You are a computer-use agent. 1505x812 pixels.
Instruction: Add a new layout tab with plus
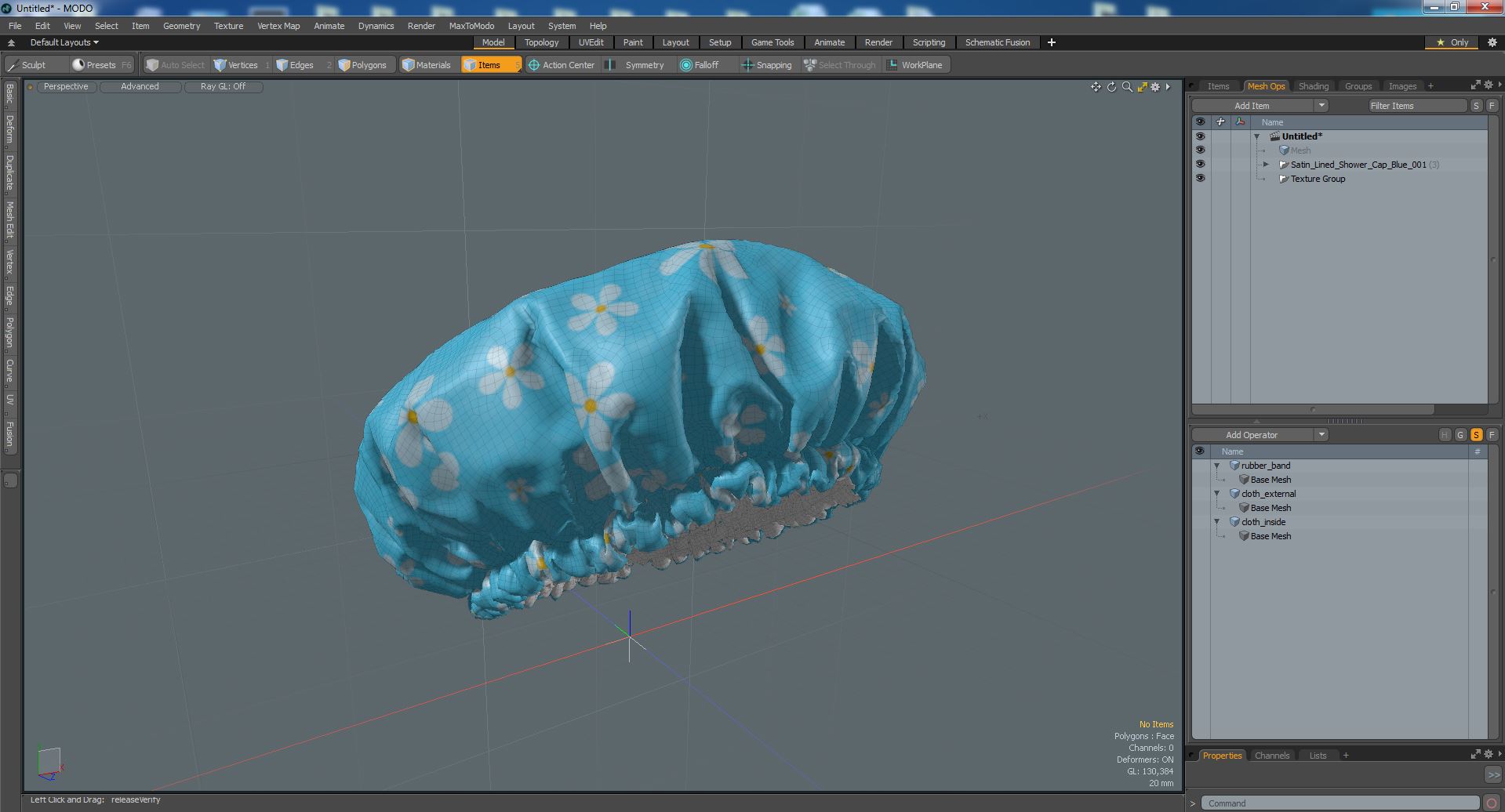point(1051,42)
